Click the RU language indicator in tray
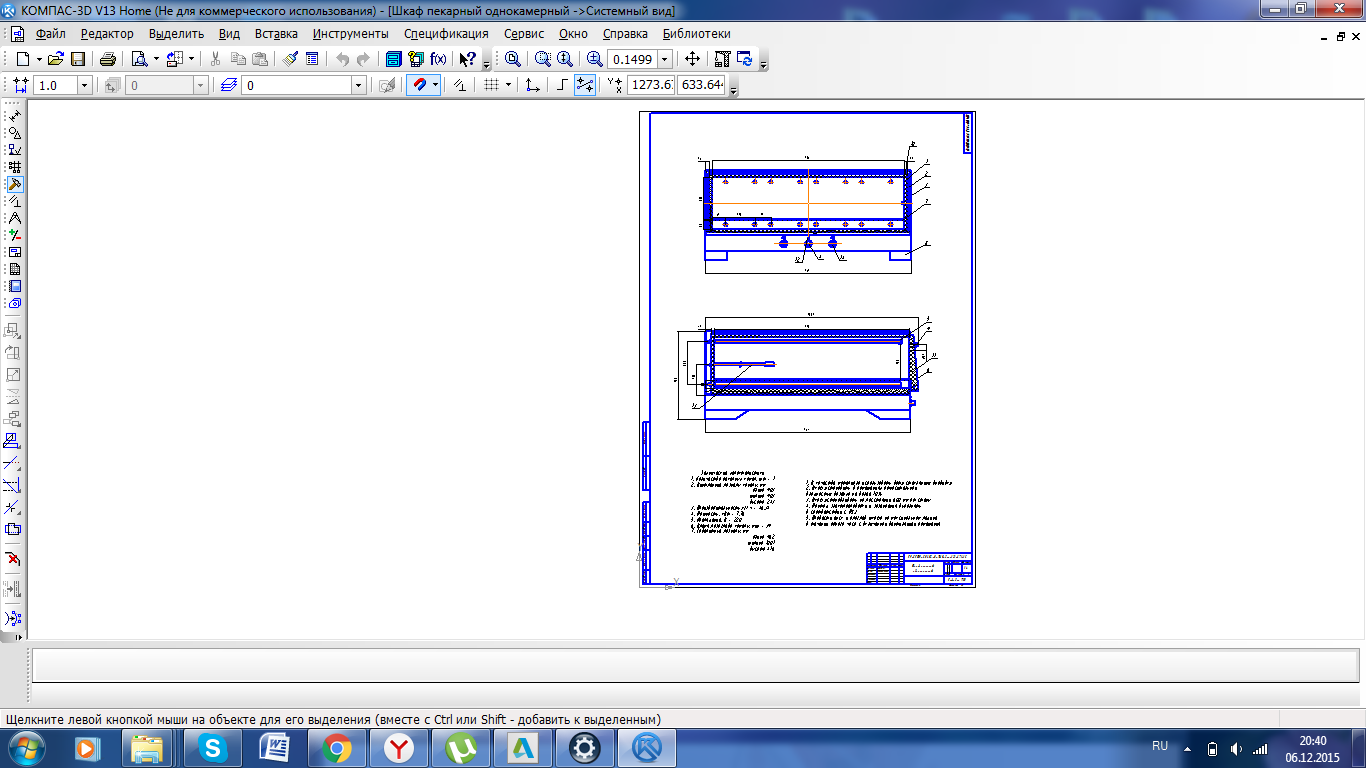This screenshot has height=768, width=1366. (x=1160, y=746)
